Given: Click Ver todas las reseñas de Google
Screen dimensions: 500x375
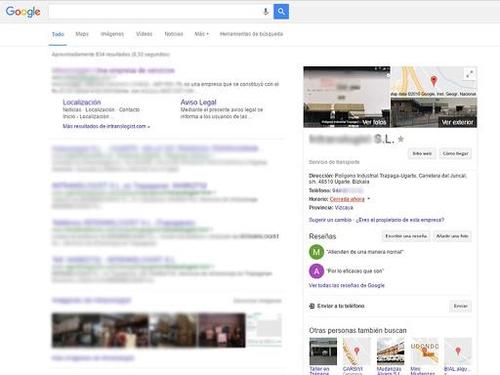Looking at the screenshot, I should tap(347, 285).
